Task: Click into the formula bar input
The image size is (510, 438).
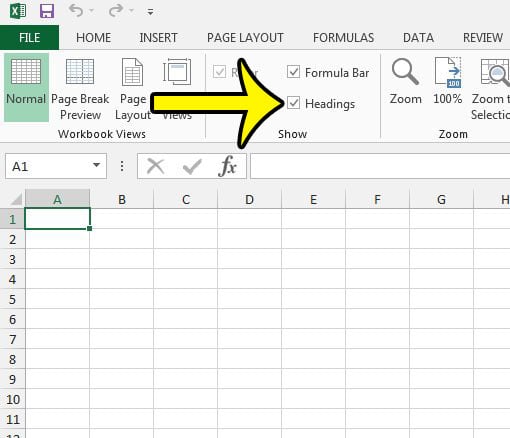Action: (380, 166)
